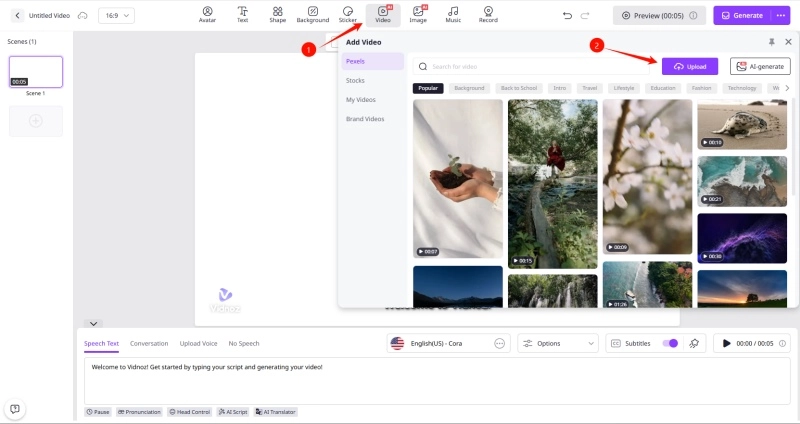Choose the purple wave video 00:30
800x424 pixels.
tap(742, 238)
